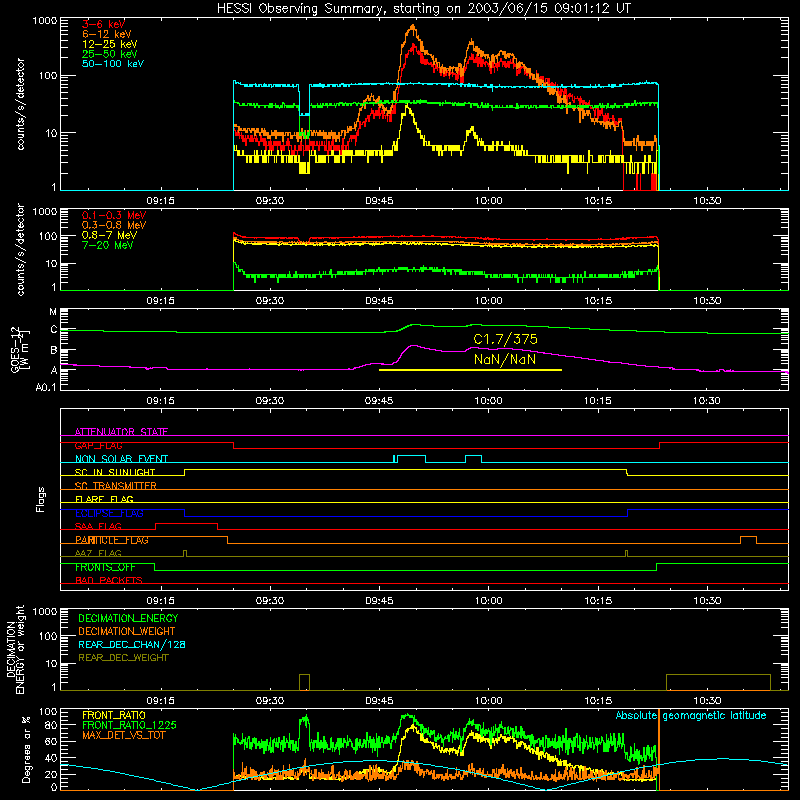Click the BAD_PACKETS flag label
Screen dimensions: 800x800
click(109, 580)
